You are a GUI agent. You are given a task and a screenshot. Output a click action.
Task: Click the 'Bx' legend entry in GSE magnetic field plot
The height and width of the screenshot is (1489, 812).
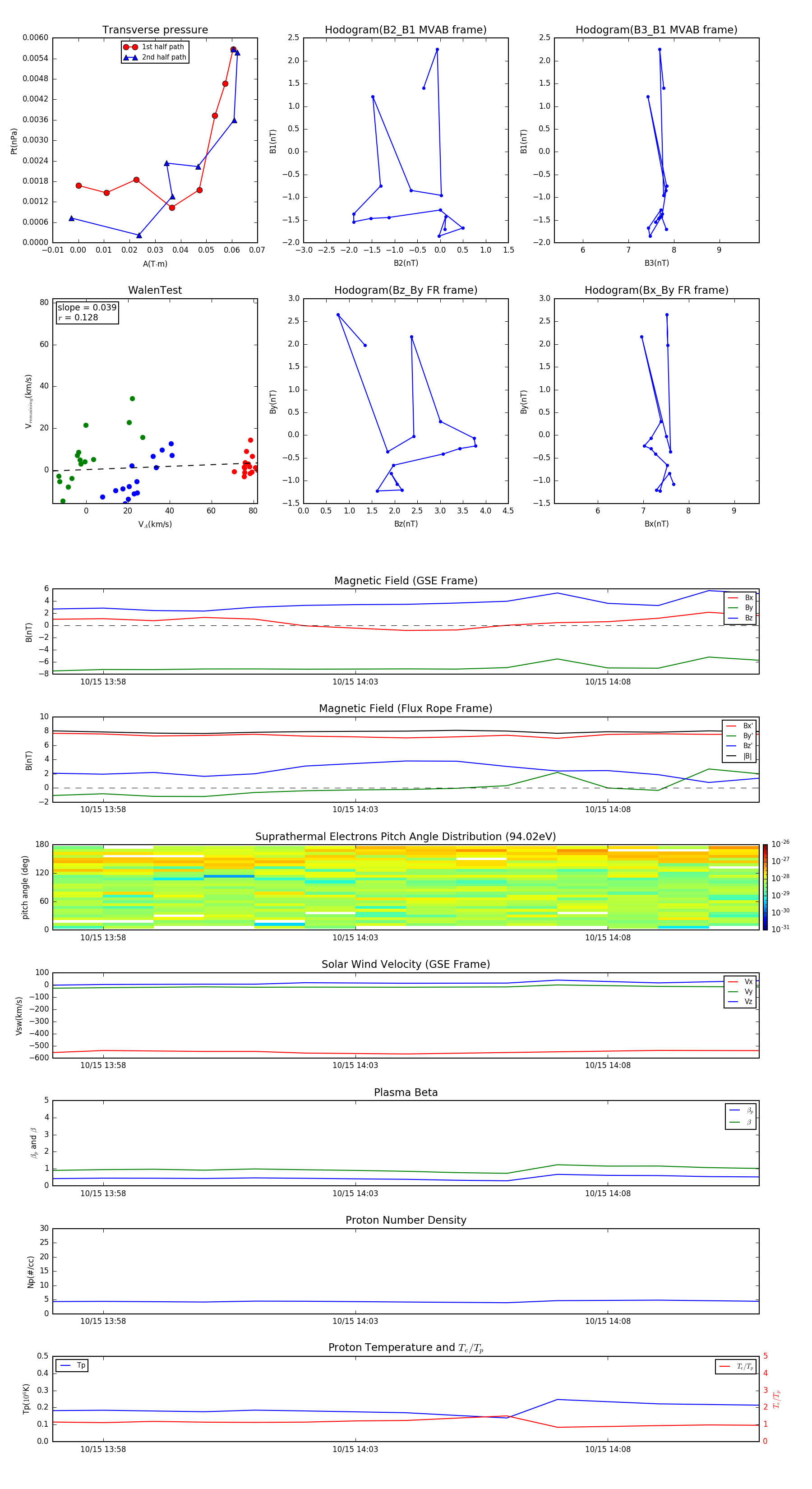tap(740, 598)
